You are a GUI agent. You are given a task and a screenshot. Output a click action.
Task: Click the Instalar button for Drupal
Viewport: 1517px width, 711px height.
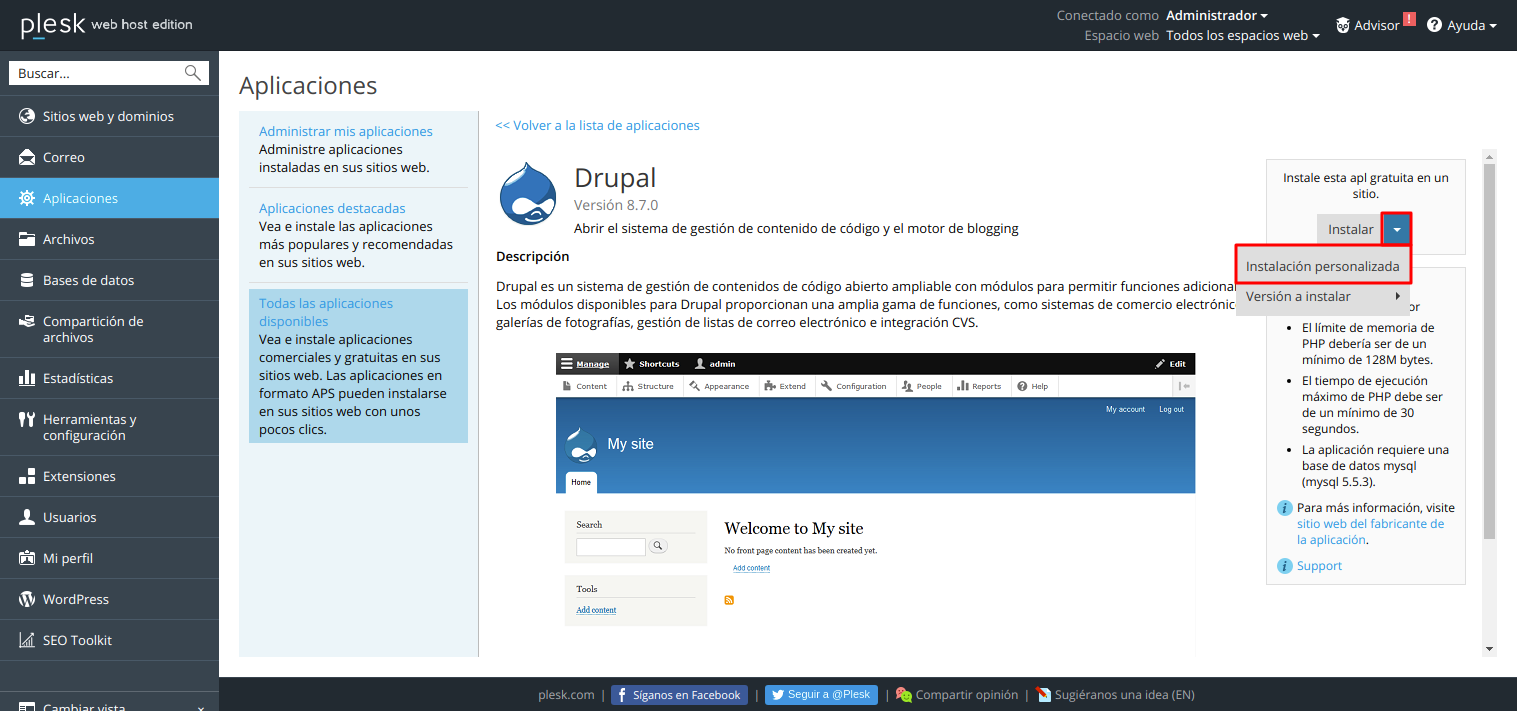(x=1349, y=228)
